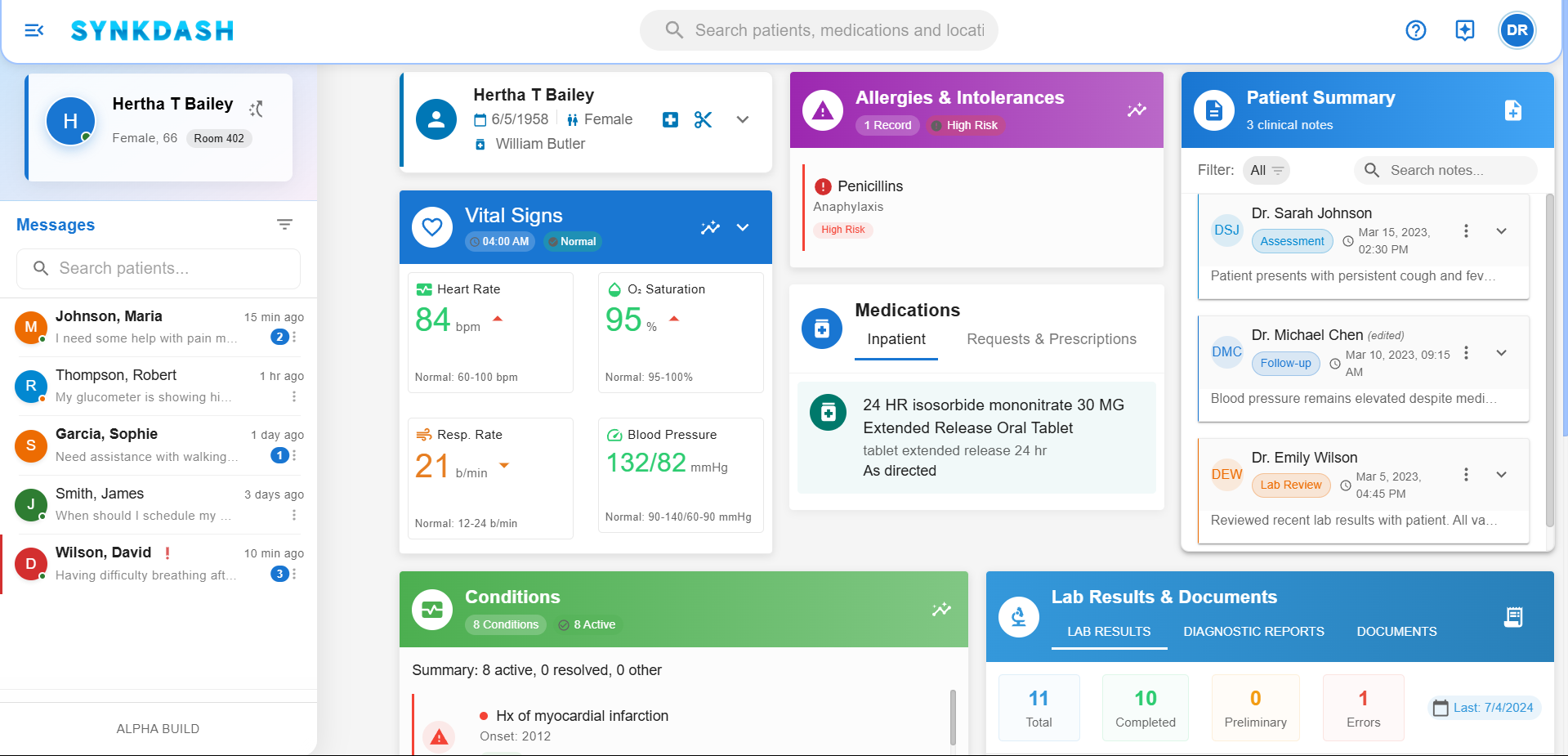
Task: Open Allergies & Intolerances insights icon
Action: (1137, 110)
